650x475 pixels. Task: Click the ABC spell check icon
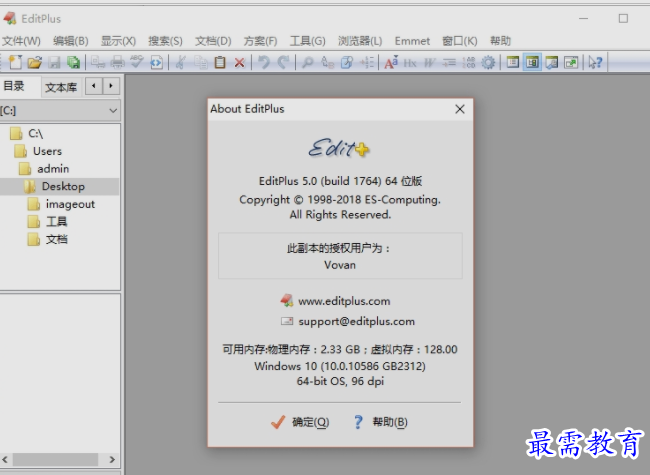pyautogui.click(x=137, y=63)
